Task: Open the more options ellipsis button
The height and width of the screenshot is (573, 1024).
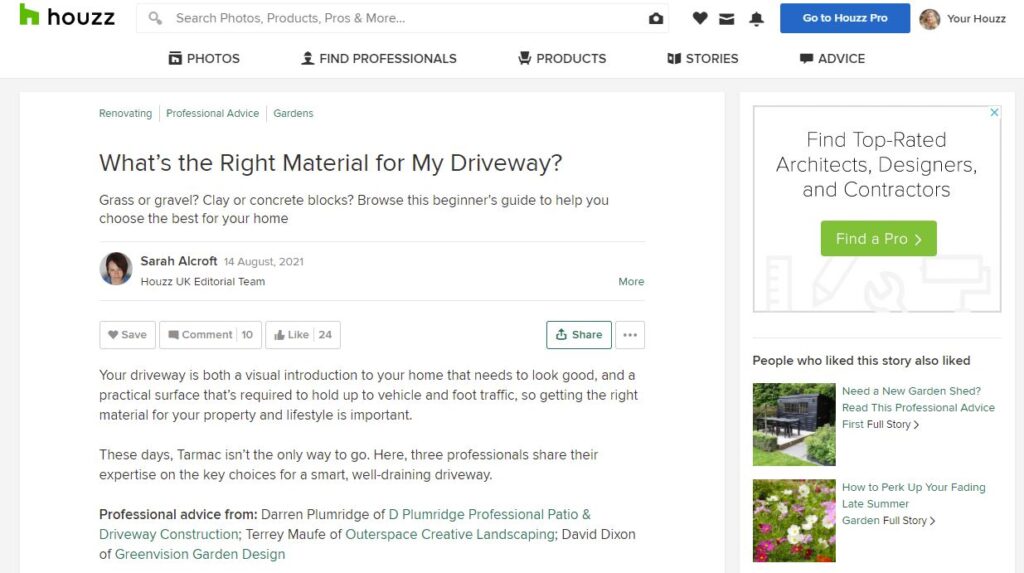Action: [630, 335]
